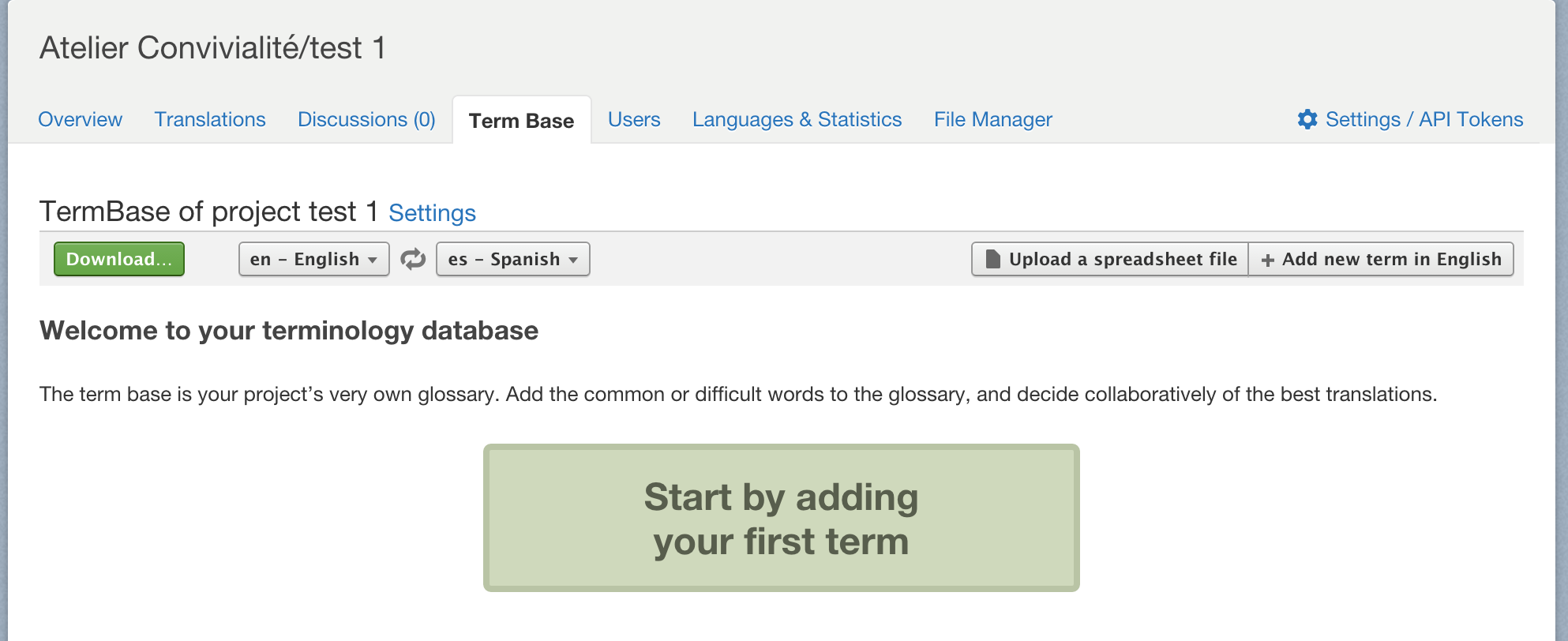Click 'Start by adding your first term' box
This screenshot has width=1568, height=641.
click(x=781, y=518)
